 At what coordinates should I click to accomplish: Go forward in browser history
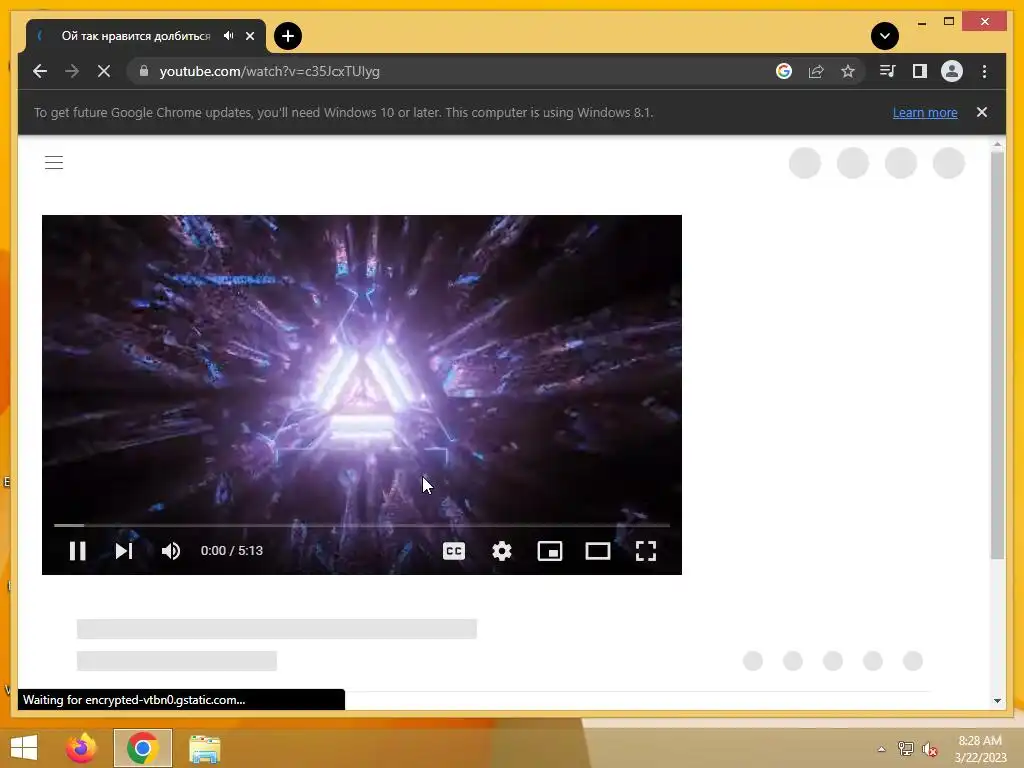72,71
